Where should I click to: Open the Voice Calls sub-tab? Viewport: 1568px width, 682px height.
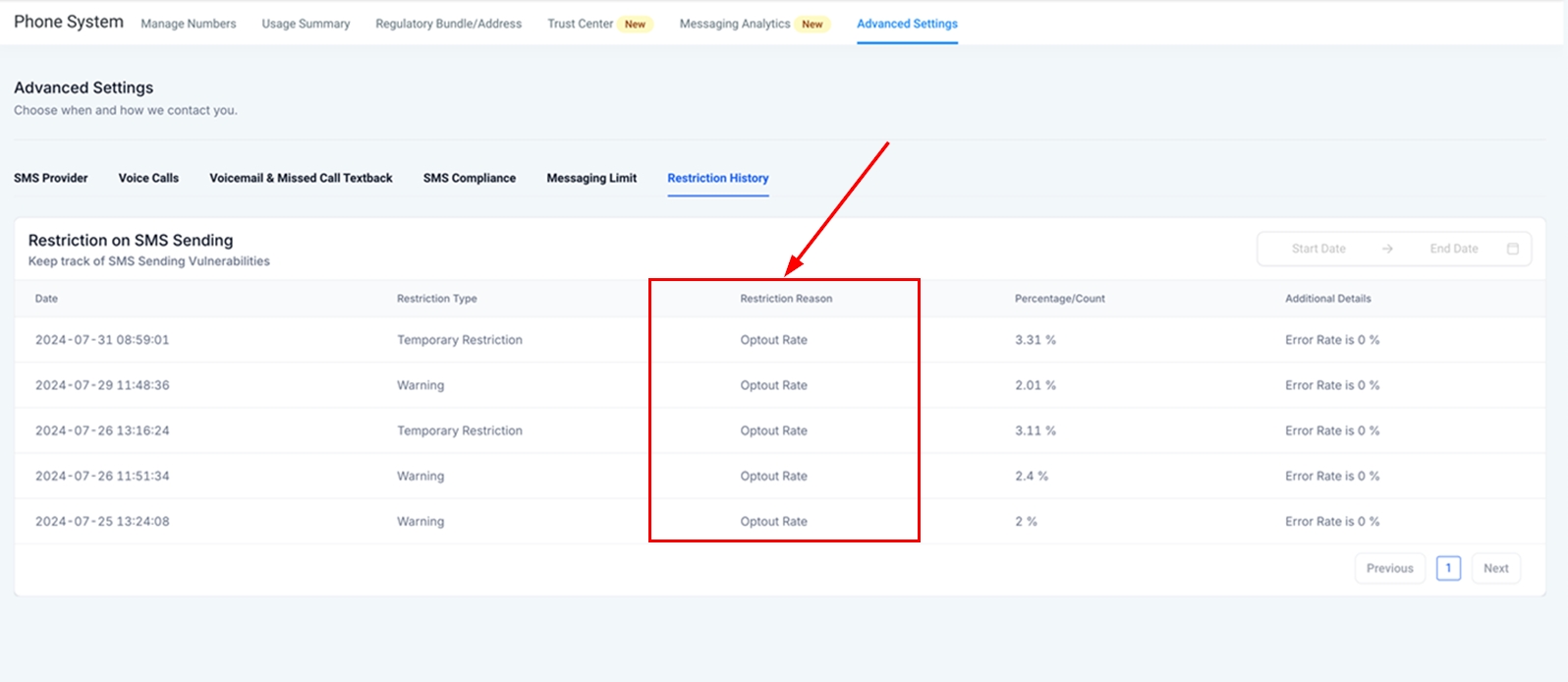148,178
